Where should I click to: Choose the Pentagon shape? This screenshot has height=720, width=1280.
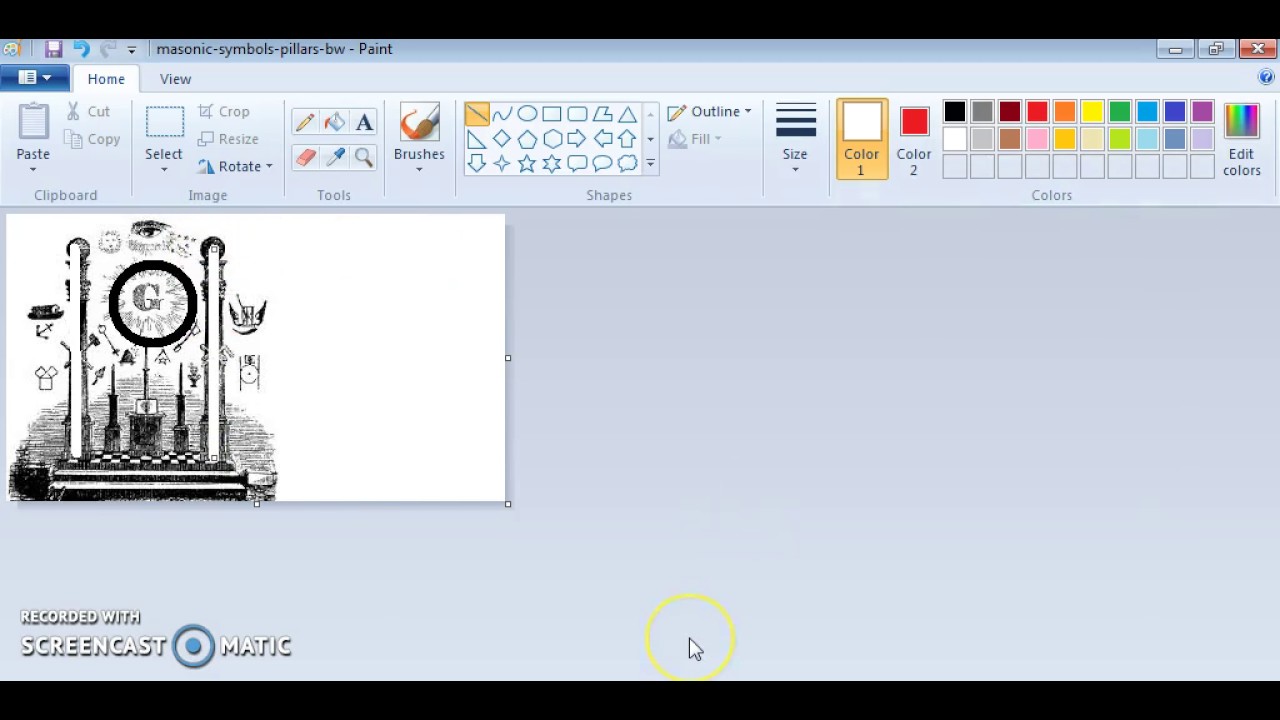pos(527,139)
